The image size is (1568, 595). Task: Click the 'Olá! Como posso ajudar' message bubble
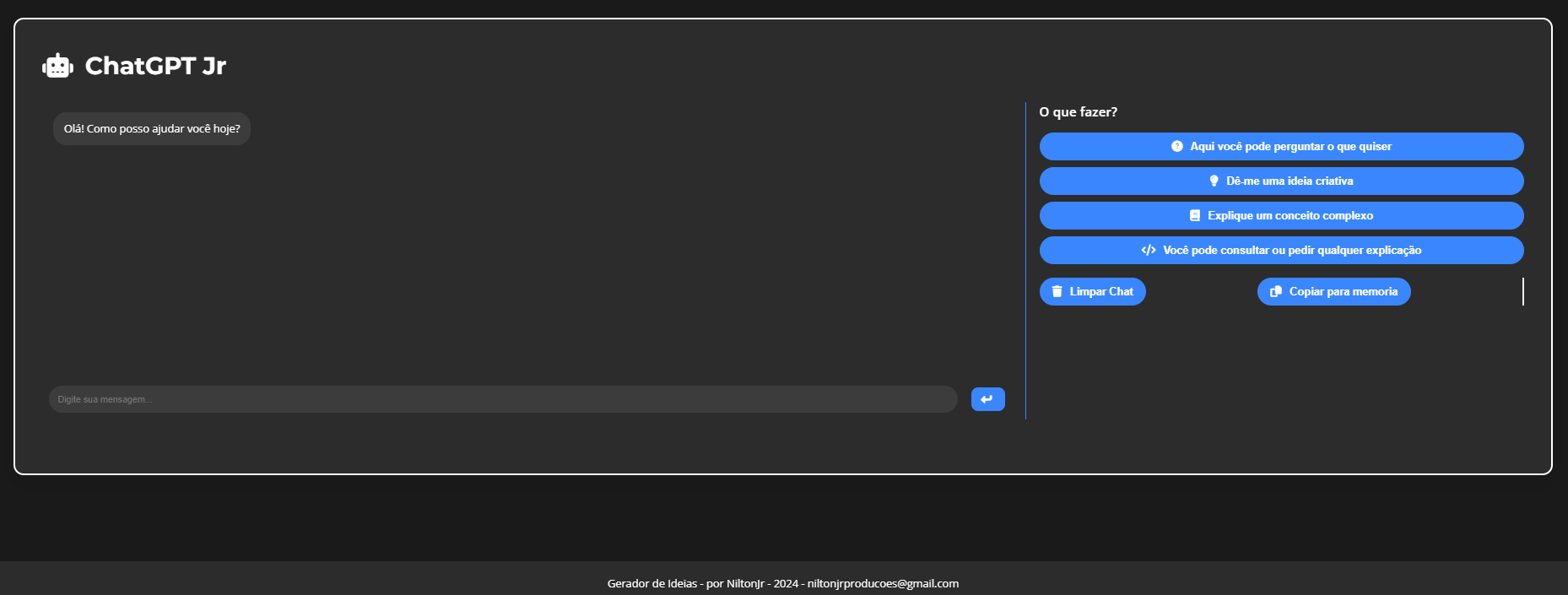tap(152, 128)
